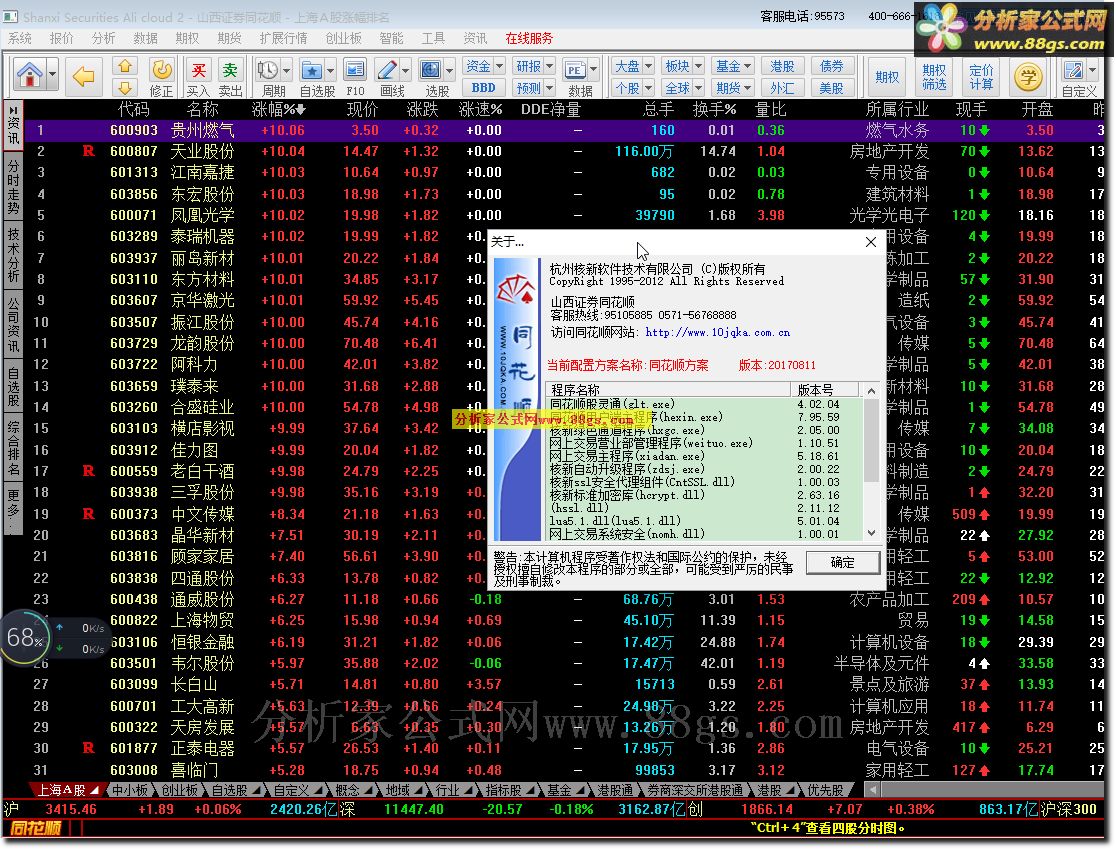
Task: Close the 关于 dialog with X
Action: point(870,242)
